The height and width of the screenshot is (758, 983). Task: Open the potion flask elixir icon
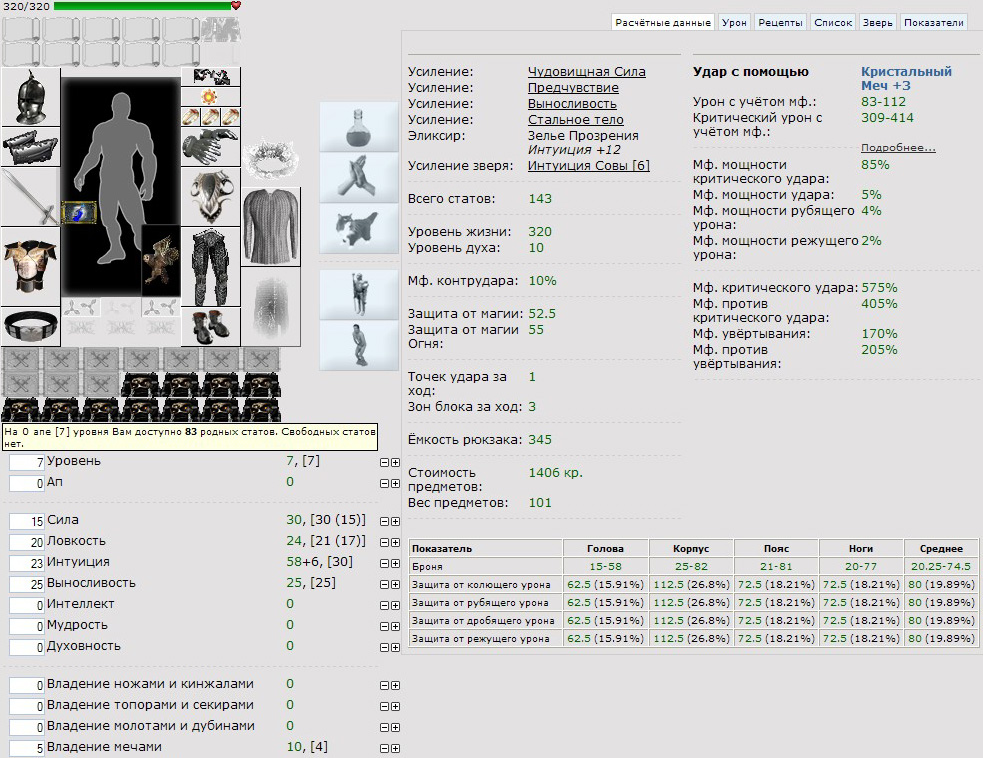click(359, 127)
